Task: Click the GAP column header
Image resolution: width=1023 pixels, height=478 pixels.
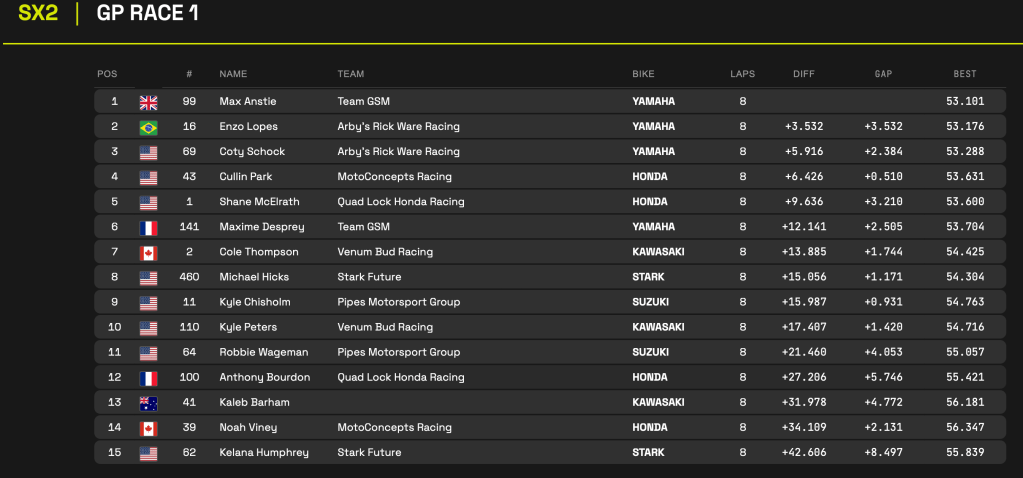Action: (x=883, y=74)
